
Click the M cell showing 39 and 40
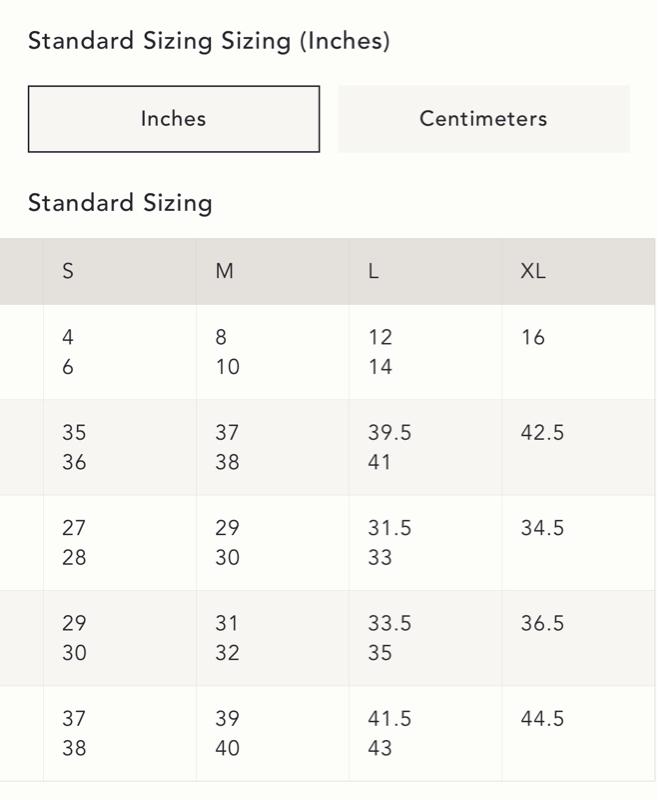tap(228, 732)
